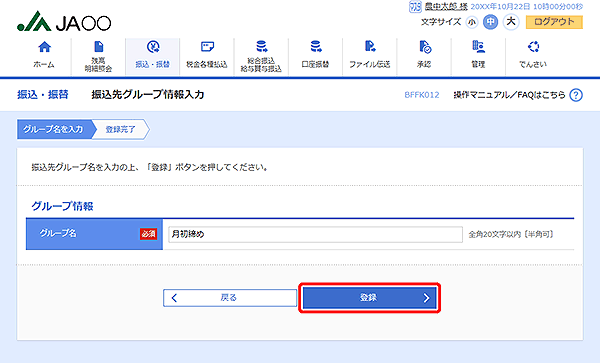Click the logged-in user name at top right
Screen dimensions: 600x363
click(x=446, y=7)
